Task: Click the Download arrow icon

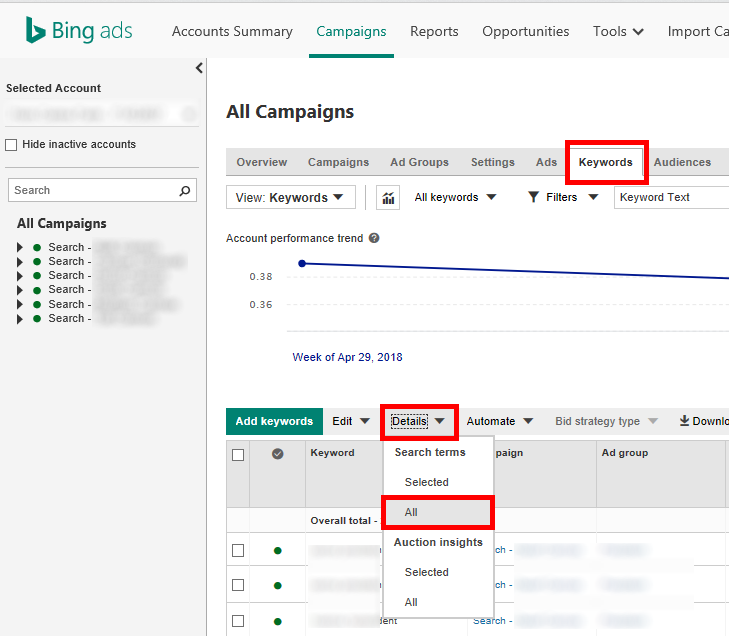Action: tap(685, 421)
